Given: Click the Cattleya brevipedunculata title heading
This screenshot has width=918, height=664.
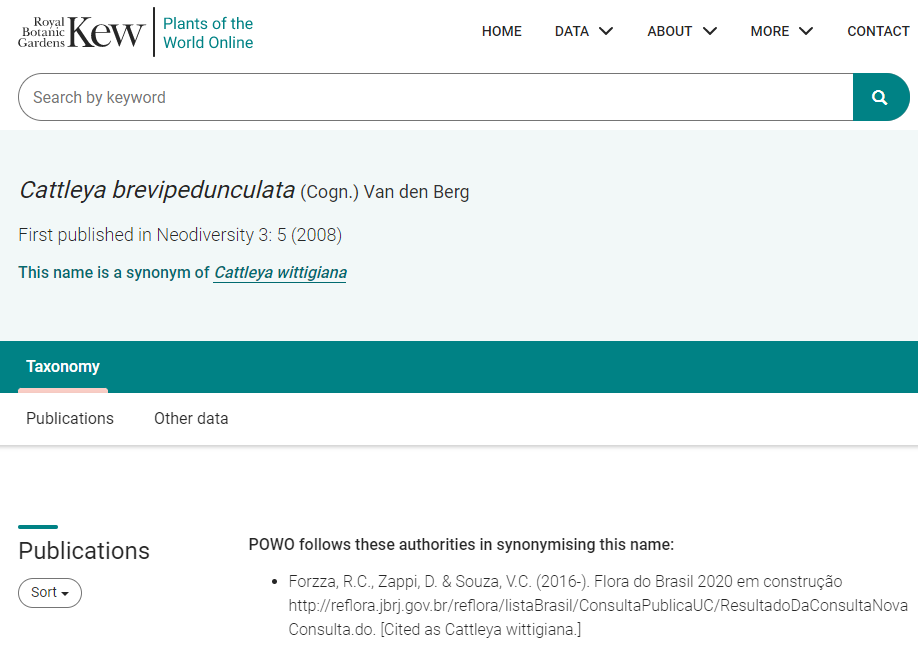Looking at the screenshot, I should 244,190.
